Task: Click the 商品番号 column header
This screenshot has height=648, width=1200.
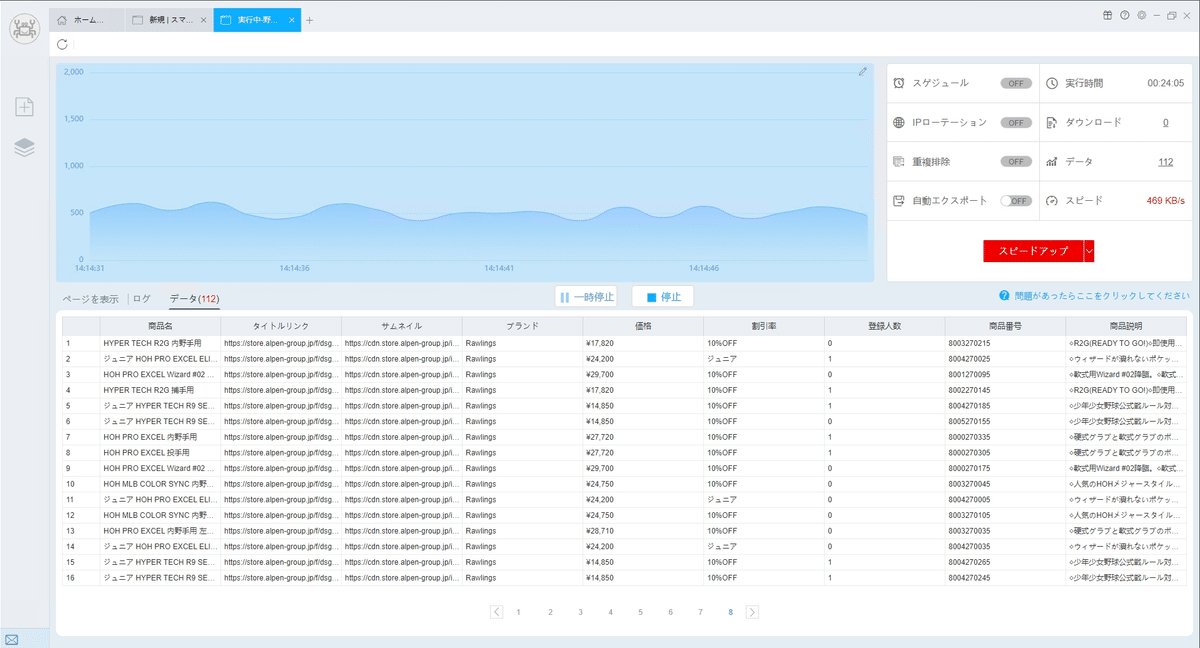Action: click(1005, 326)
